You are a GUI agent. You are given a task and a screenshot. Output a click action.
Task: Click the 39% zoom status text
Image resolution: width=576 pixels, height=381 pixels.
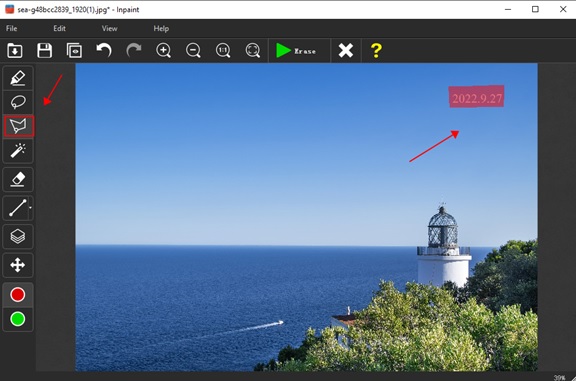[x=559, y=378]
